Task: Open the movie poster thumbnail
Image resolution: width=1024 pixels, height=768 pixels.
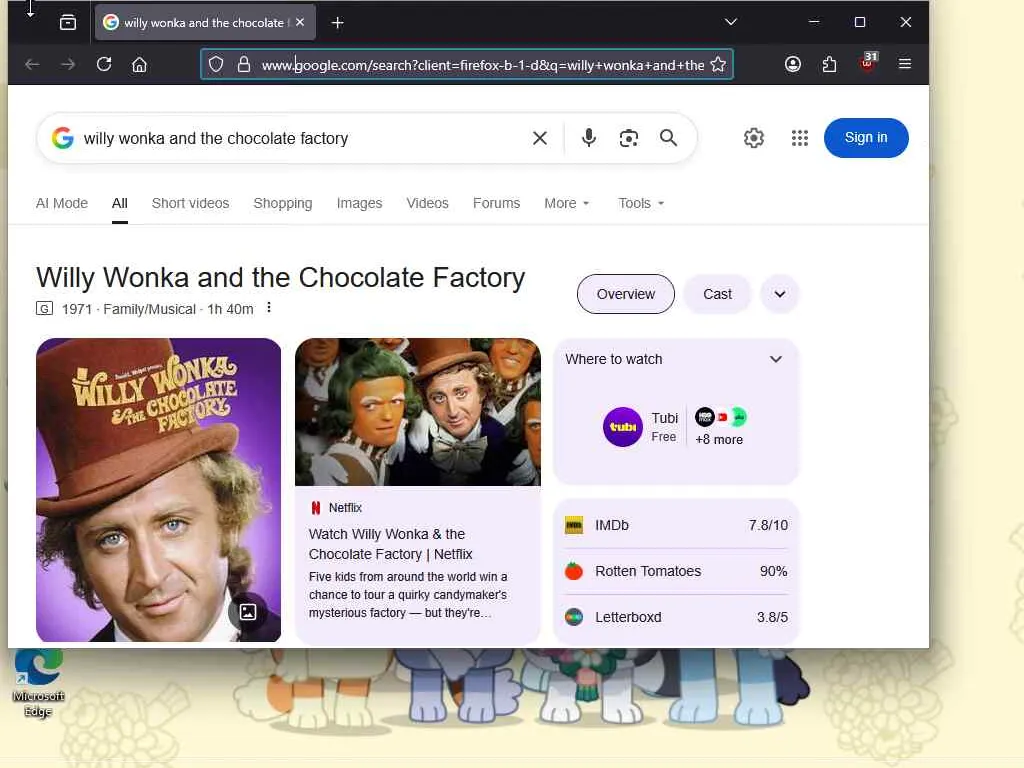Action: pos(159,490)
